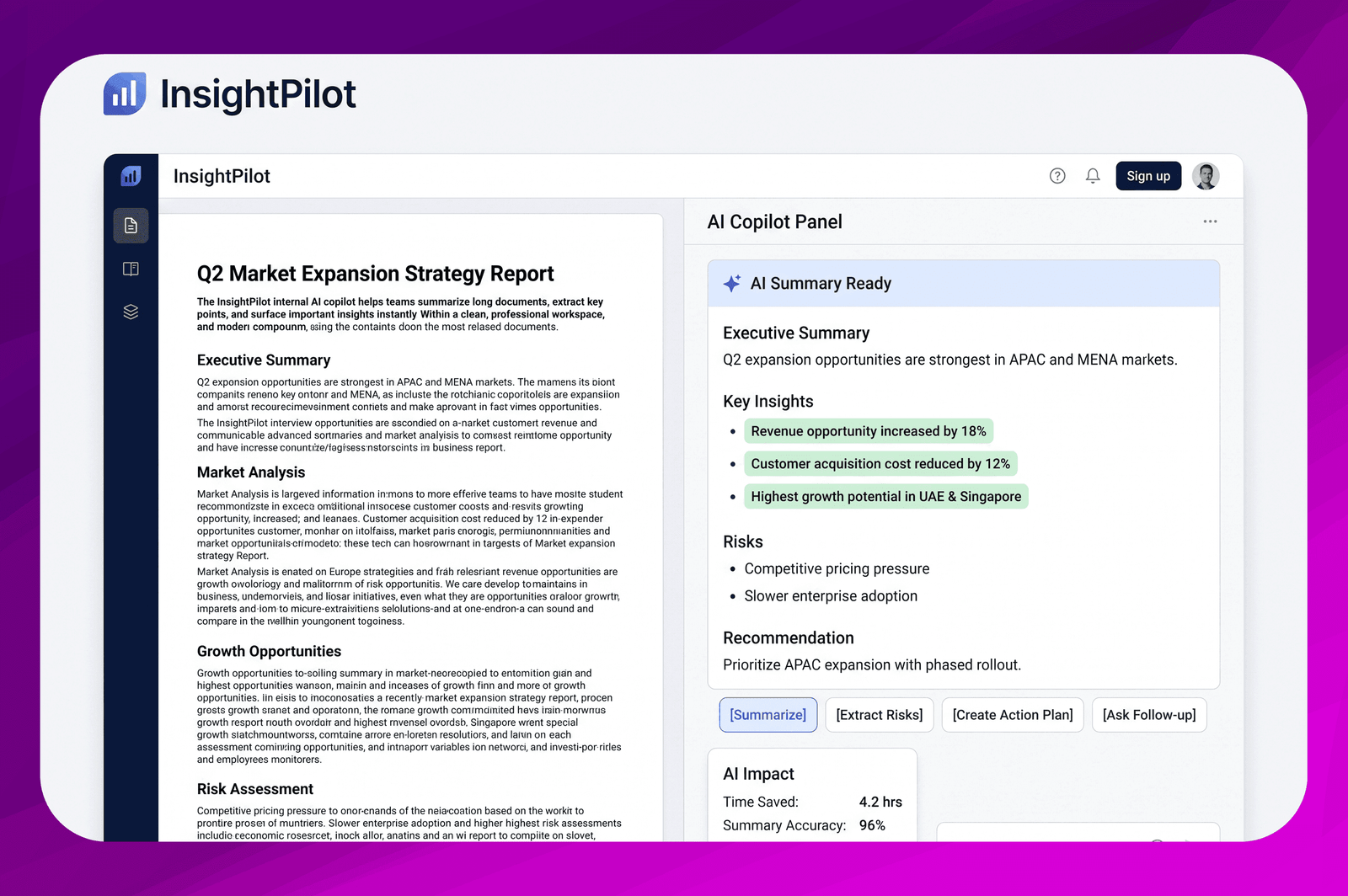Click the 'AI Copilot Panel' title

point(775,221)
